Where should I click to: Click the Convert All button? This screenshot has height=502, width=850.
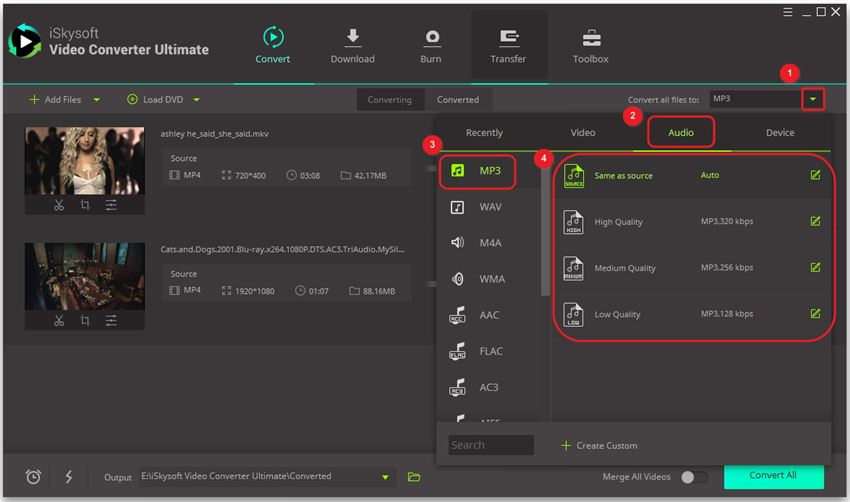[x=773, y=476]
